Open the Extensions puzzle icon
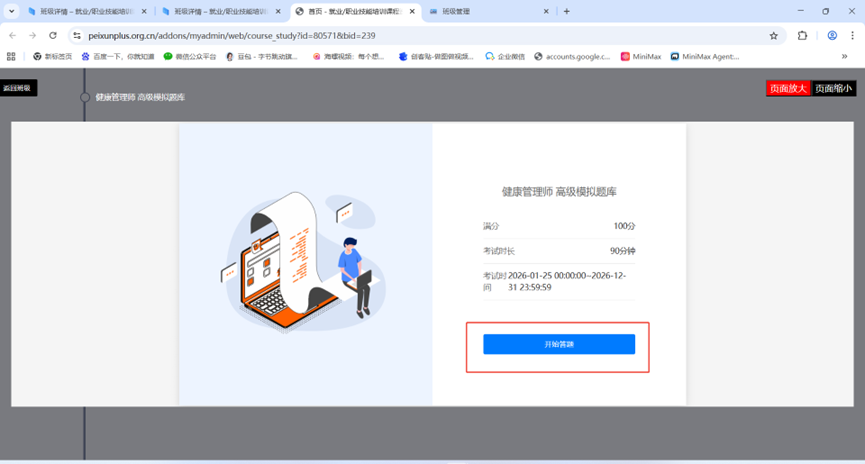 (802, 35)
